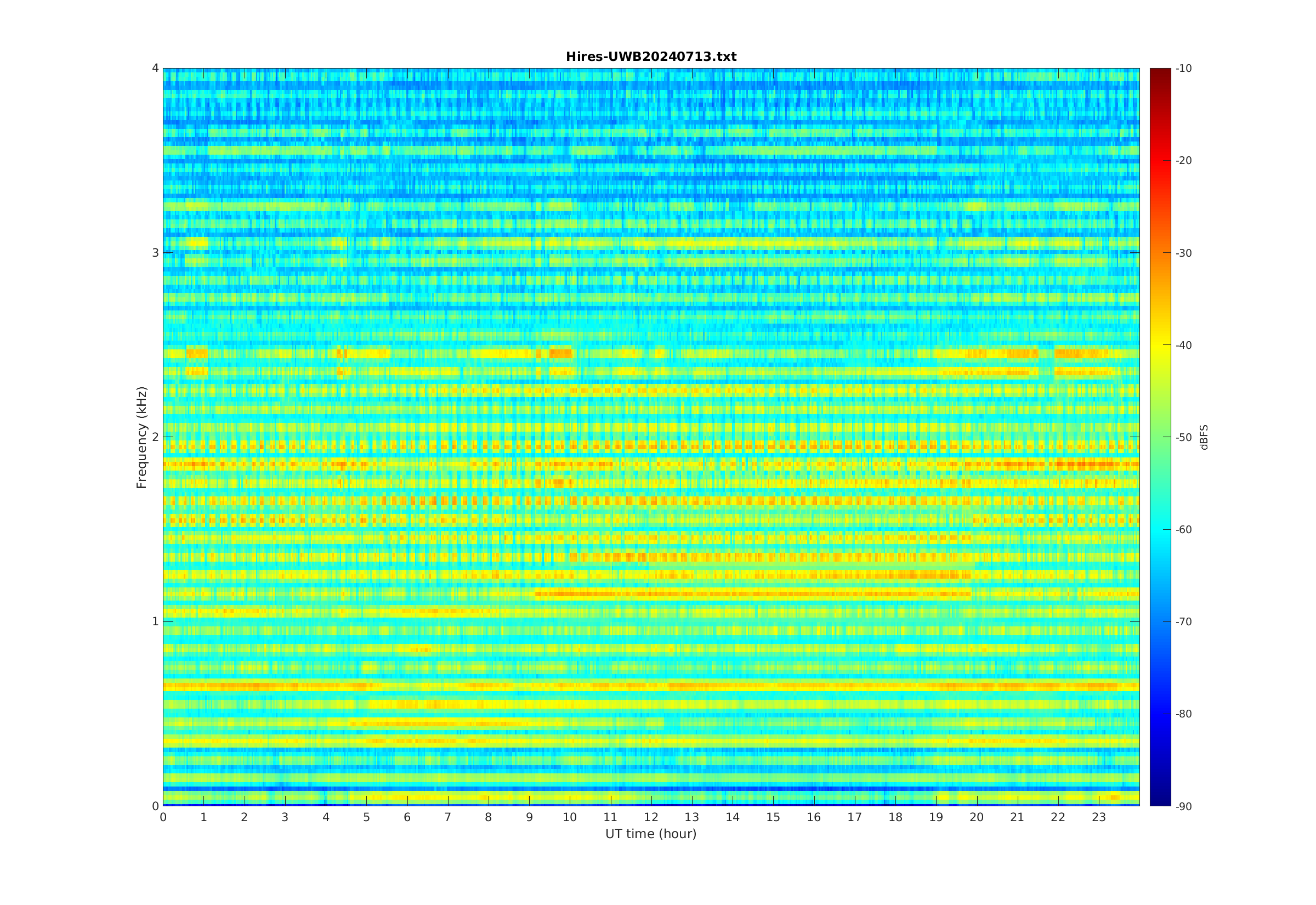Click the UT time tick label '11'
The image size is (1316, 905).
coord(610,817)
